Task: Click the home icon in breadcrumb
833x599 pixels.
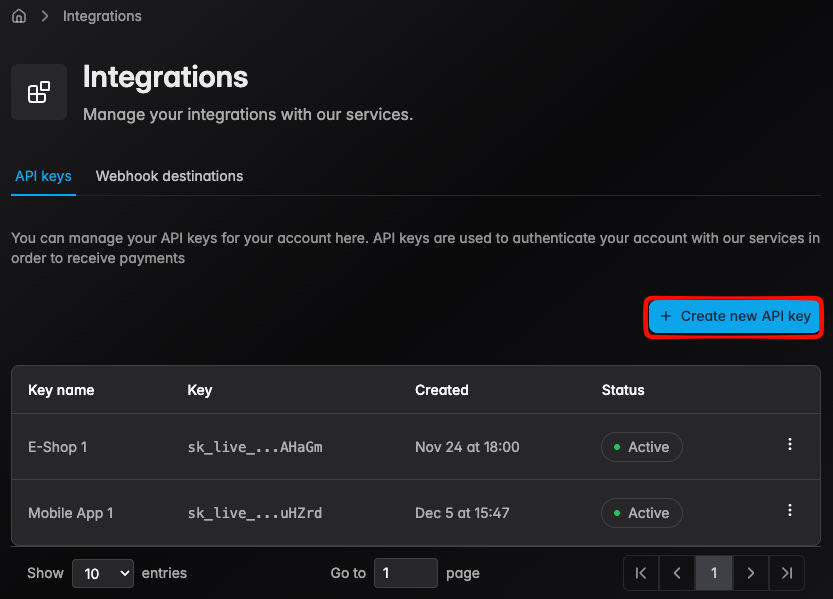Action: 19,16
